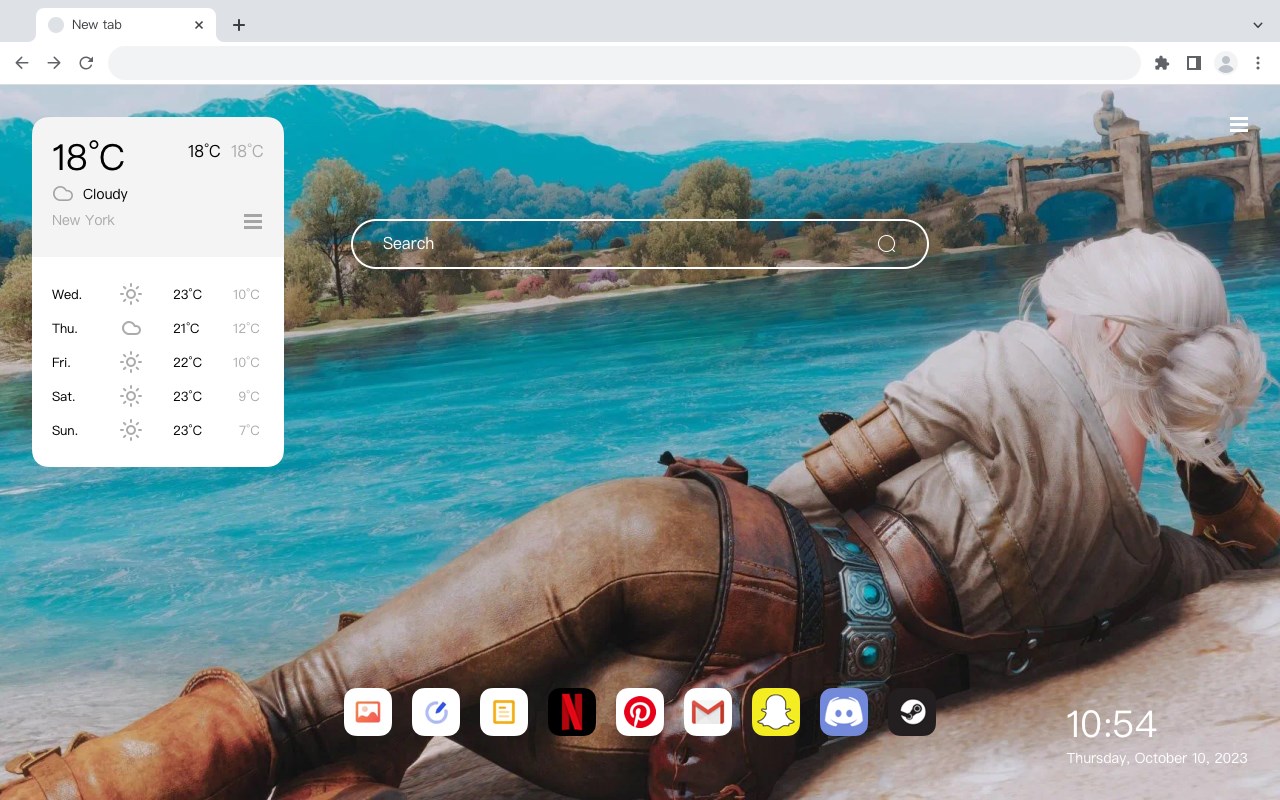The height and width of the screenshot is (800, 1280).
Task: Open the wallpaper gallery shortcut icon
Action: [x=368, y=712]
